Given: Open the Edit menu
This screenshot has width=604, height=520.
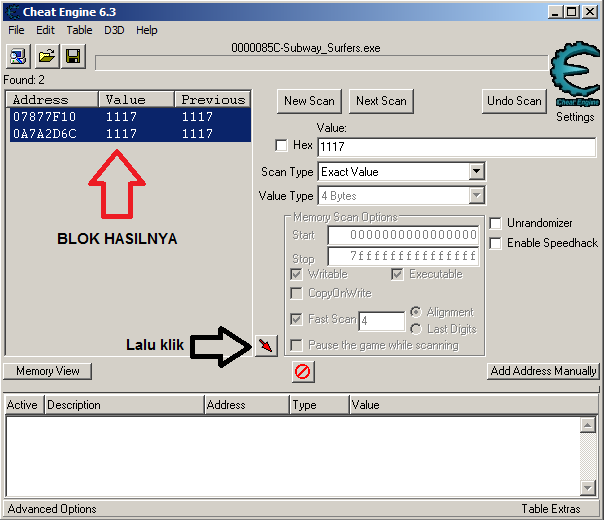Looking at the screenshot, I should pyautogui.click(x=45, y=30).
